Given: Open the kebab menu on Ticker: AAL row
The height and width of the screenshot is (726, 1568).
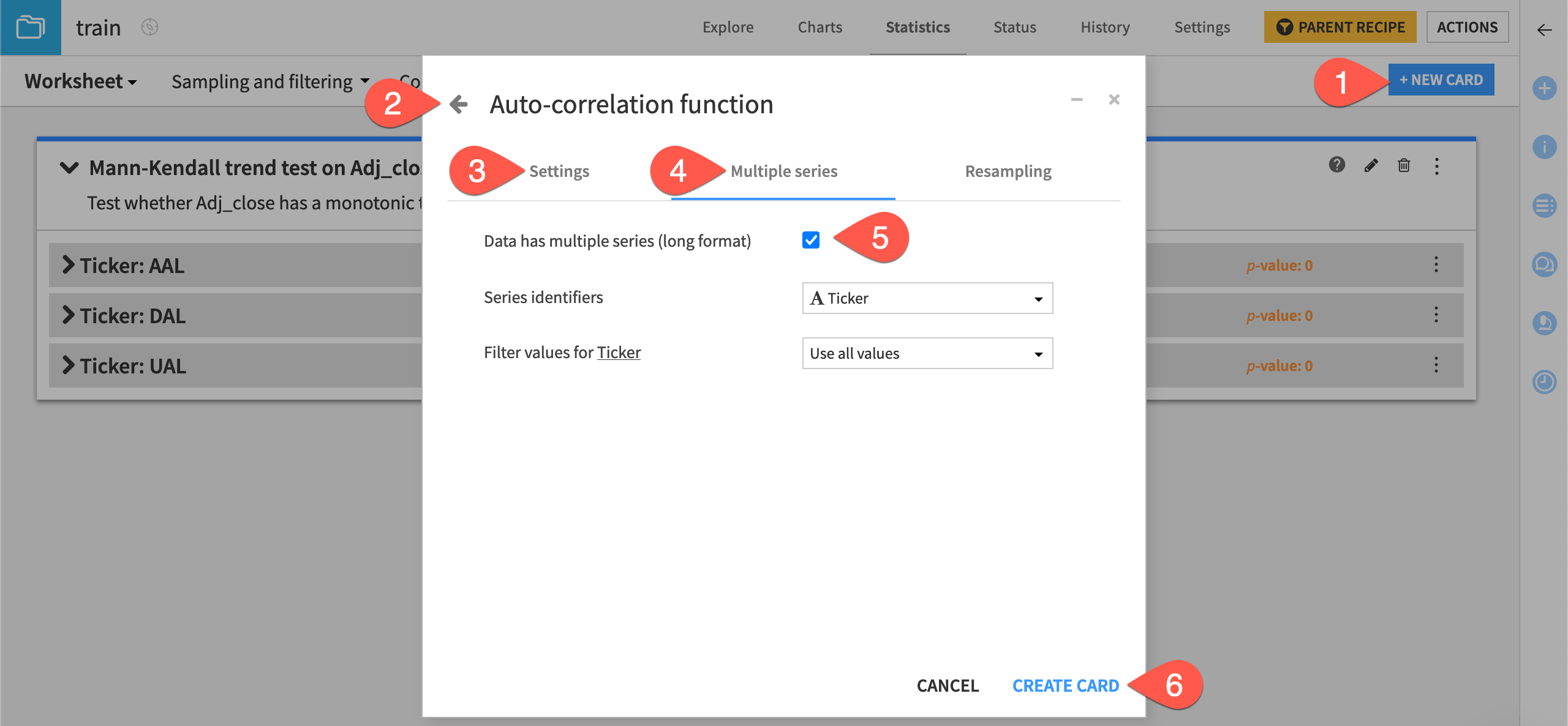Looking at the screenshot, I should pyautogui.click(x=1436, y=264).
